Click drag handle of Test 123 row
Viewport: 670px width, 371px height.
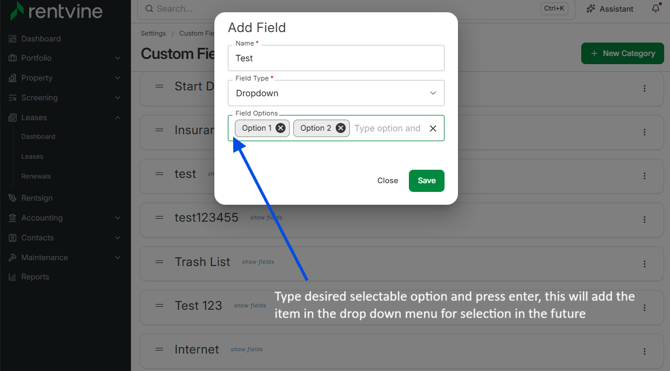tap(159, 306)
